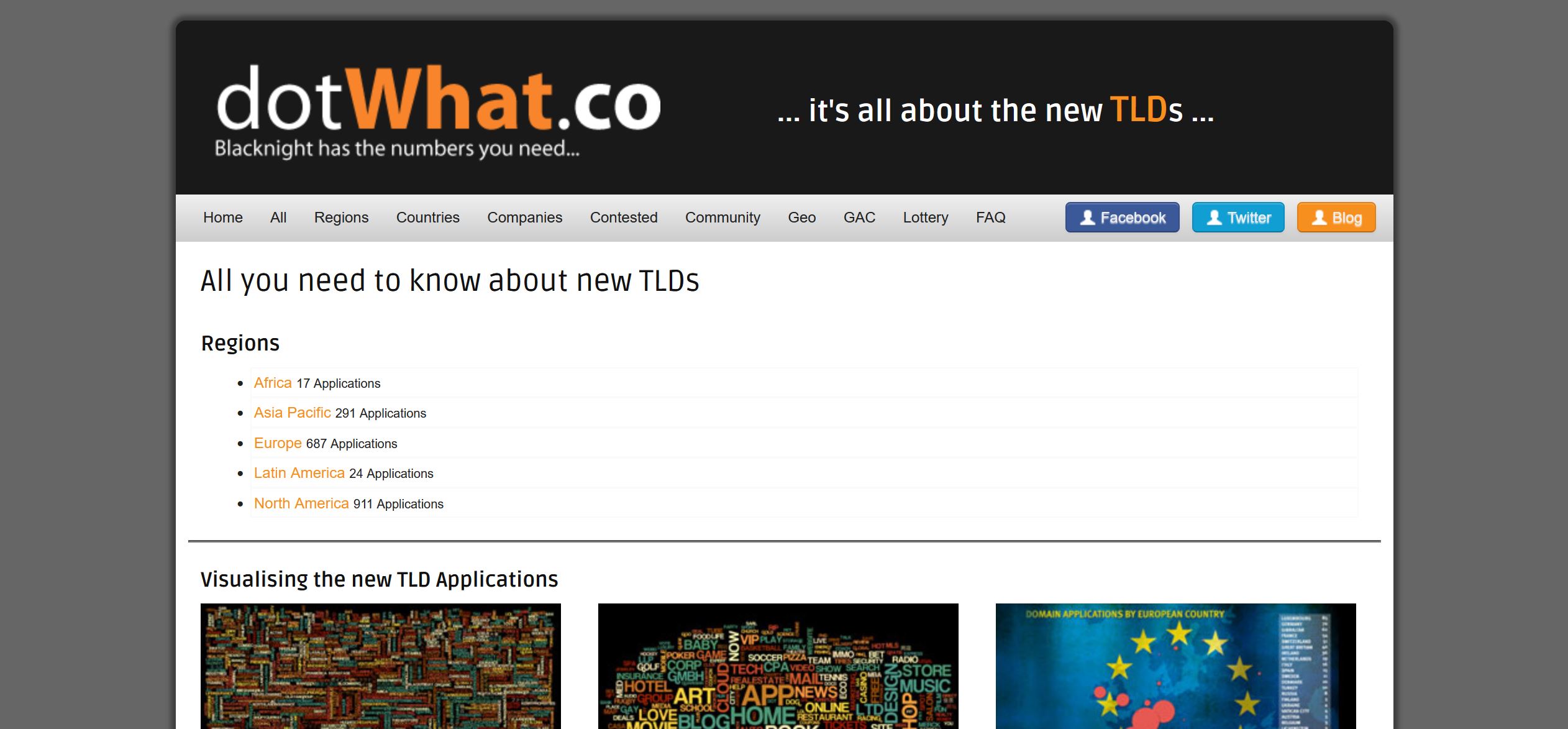Click the 'Regions' section heading
Screen dimensions: 1568x729
tap(240, 343)
